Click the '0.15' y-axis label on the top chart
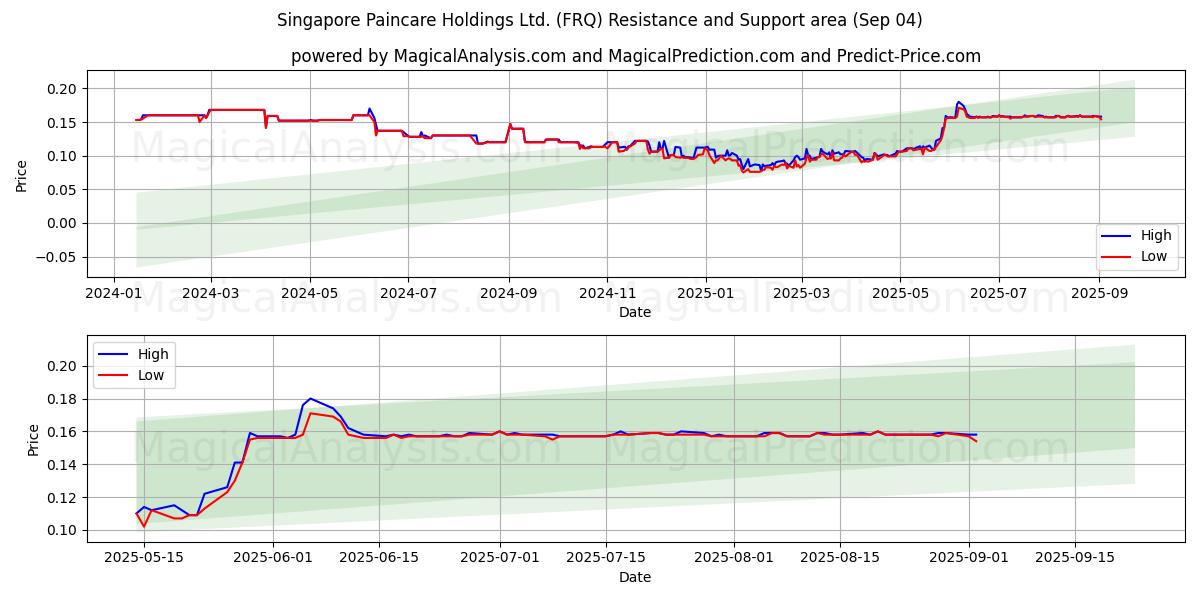1200x600 pixels. (63, 123)
